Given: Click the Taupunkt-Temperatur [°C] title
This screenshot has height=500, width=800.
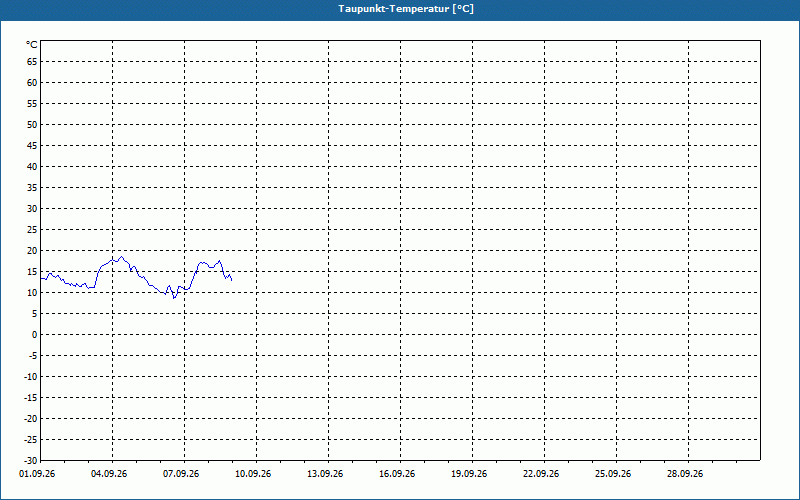Looking at the screenshot, I should 406,9.
